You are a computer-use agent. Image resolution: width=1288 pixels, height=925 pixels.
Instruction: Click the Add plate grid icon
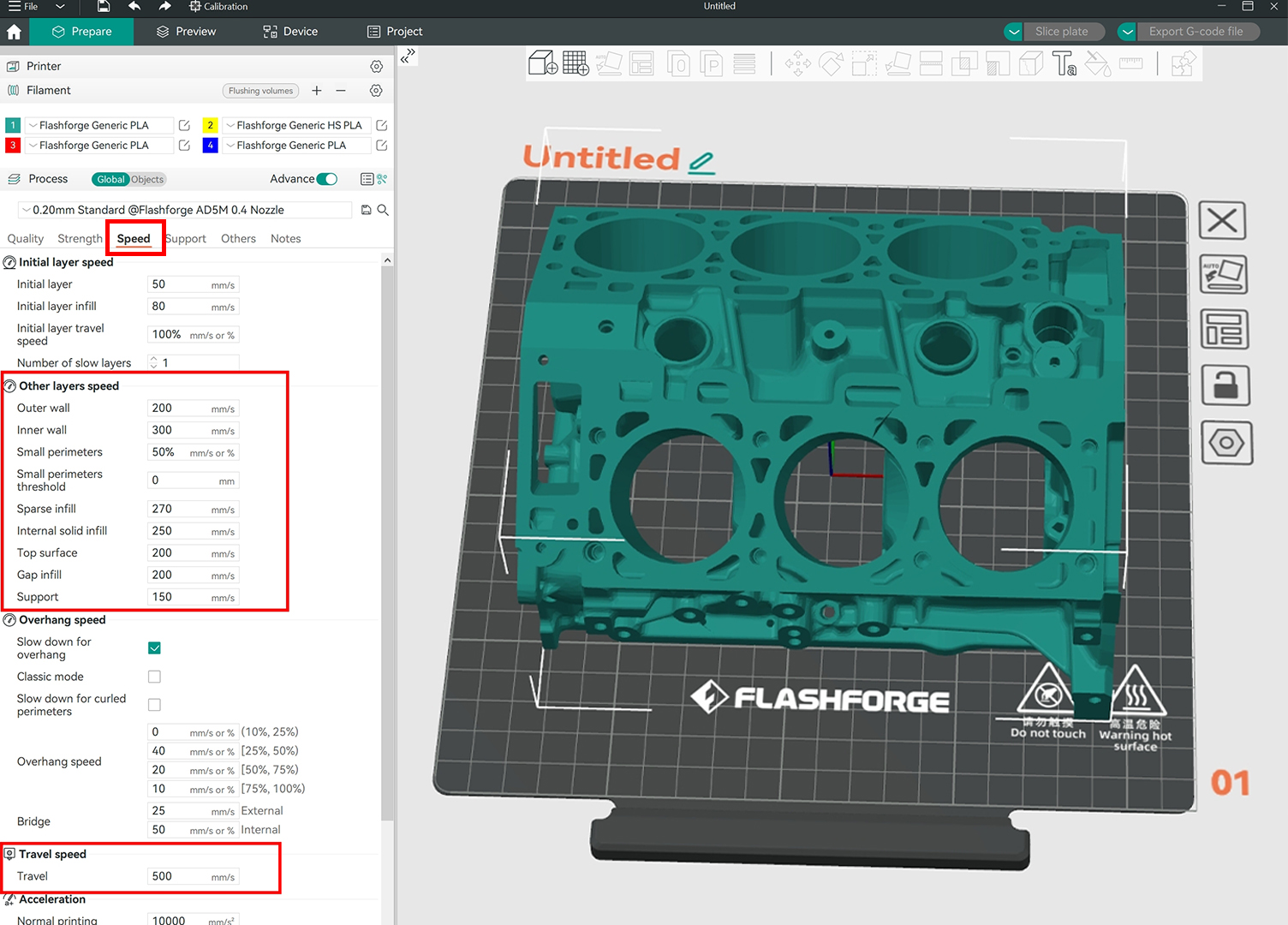575,63
